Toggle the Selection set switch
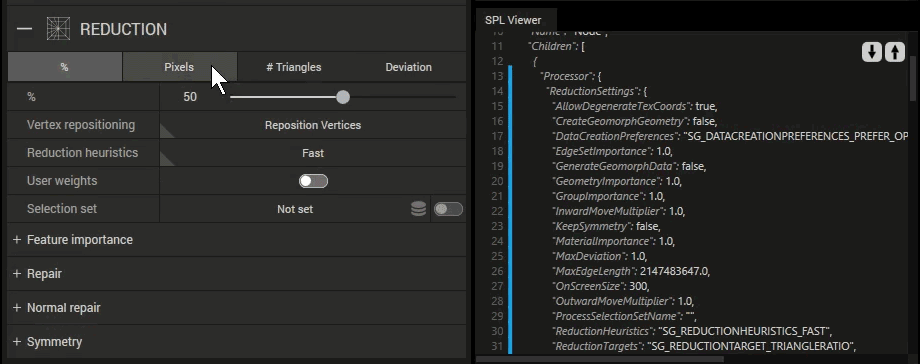The image size is (920, 364). [448, 209]
